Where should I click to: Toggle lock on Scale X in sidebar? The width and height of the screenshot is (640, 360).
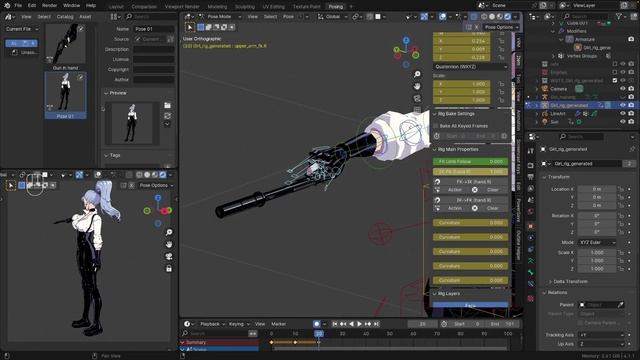501,84
